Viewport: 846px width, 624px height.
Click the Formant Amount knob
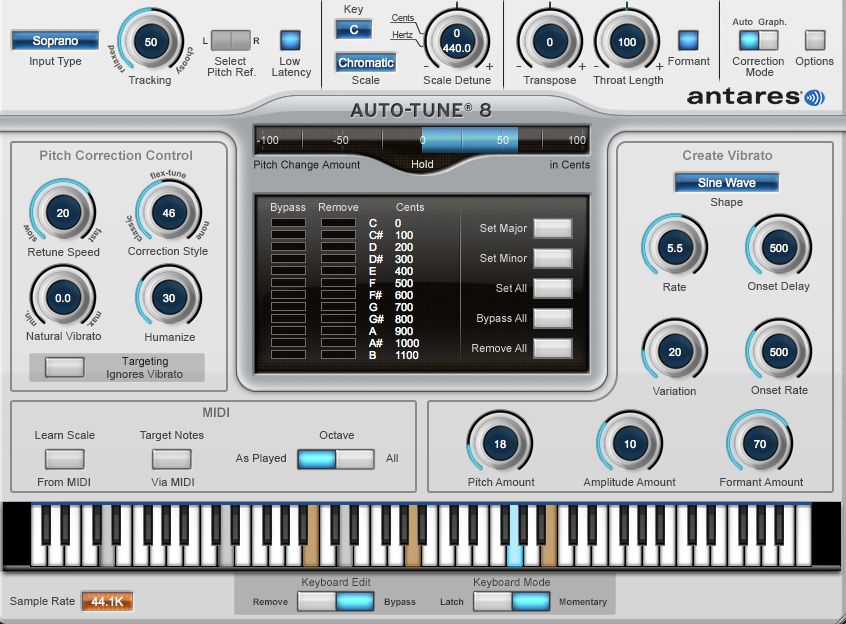(x=759, y=441)
